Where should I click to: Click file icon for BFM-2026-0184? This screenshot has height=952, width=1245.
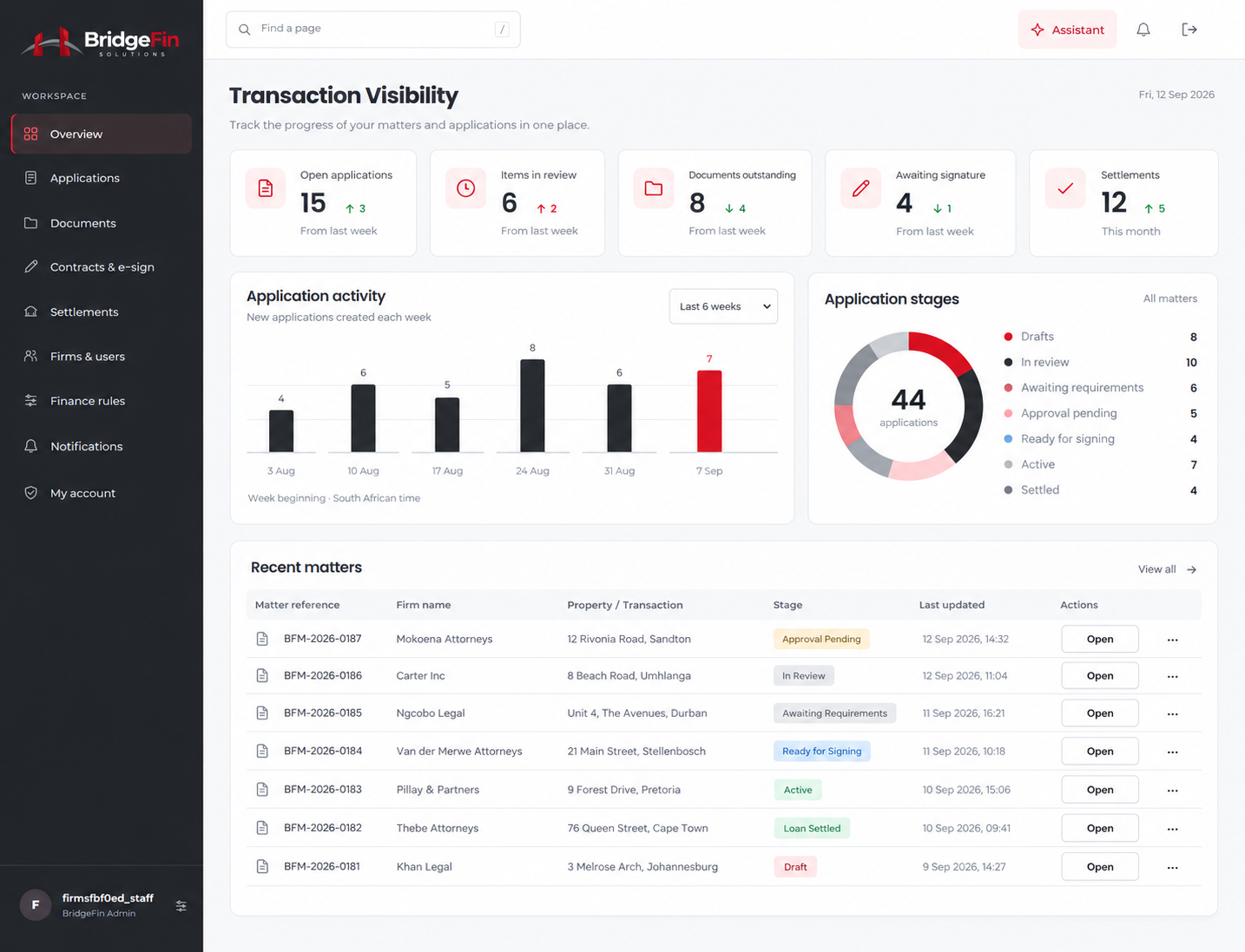[262, 752]
